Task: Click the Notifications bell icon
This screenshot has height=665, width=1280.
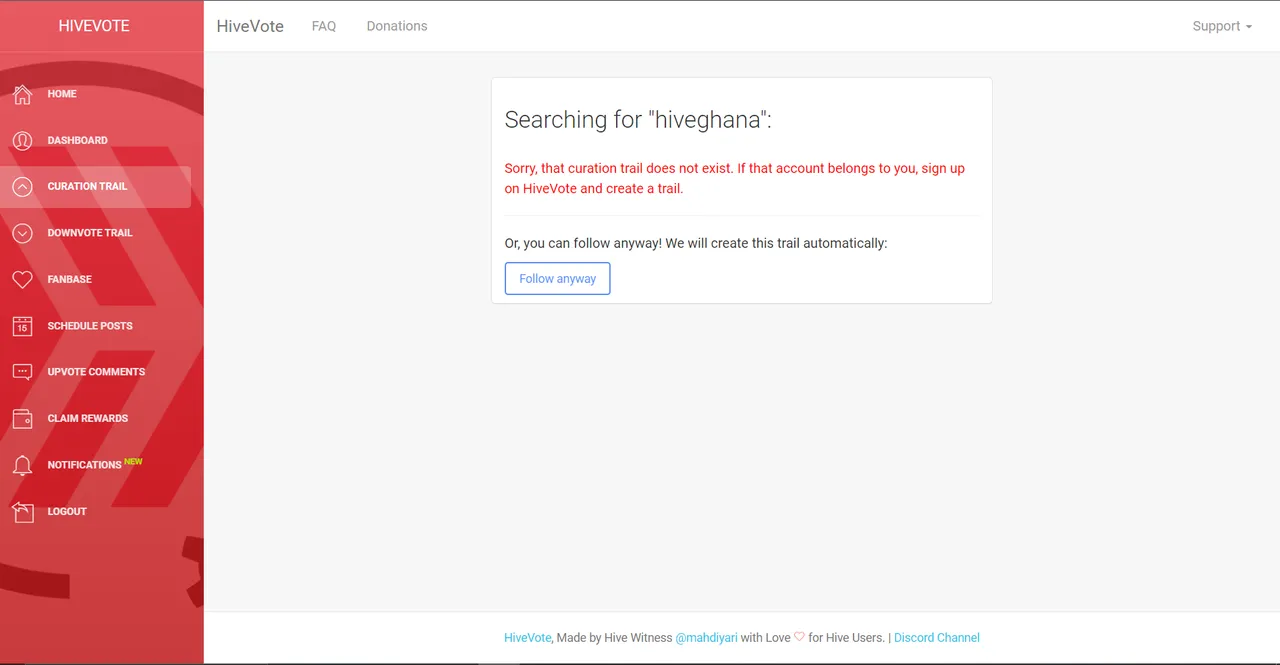Action: click(22, 465)
